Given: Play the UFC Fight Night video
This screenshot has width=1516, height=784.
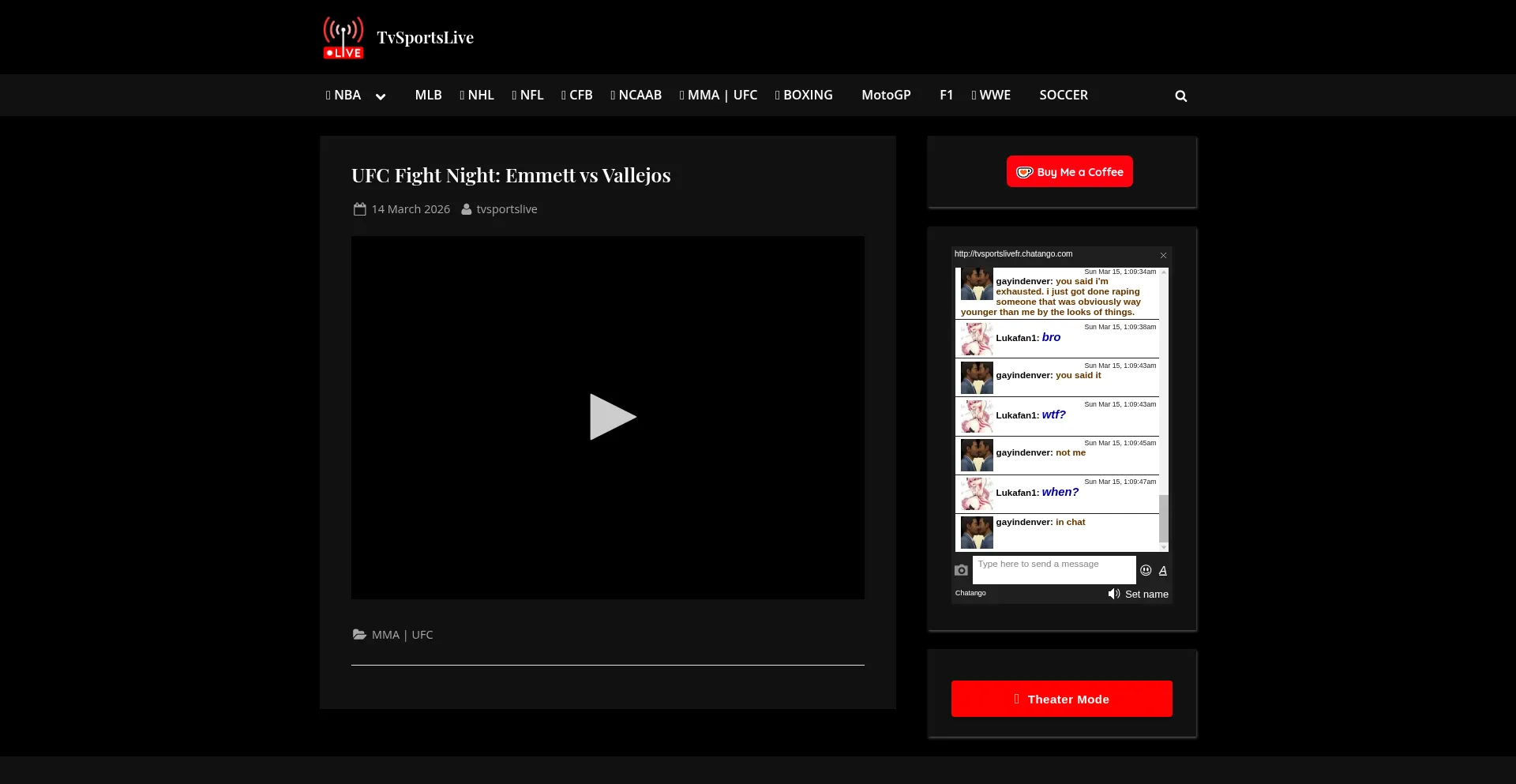Looking at the screenshot, I should pyautogui.click(x=613, y=417).
